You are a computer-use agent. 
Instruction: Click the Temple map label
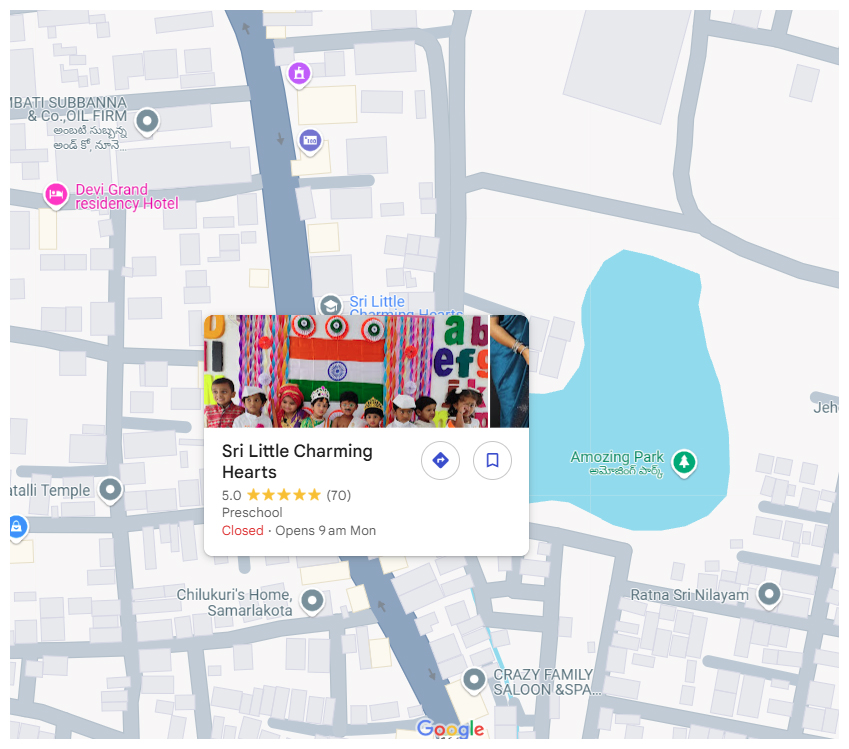click(x=50, y=491)
